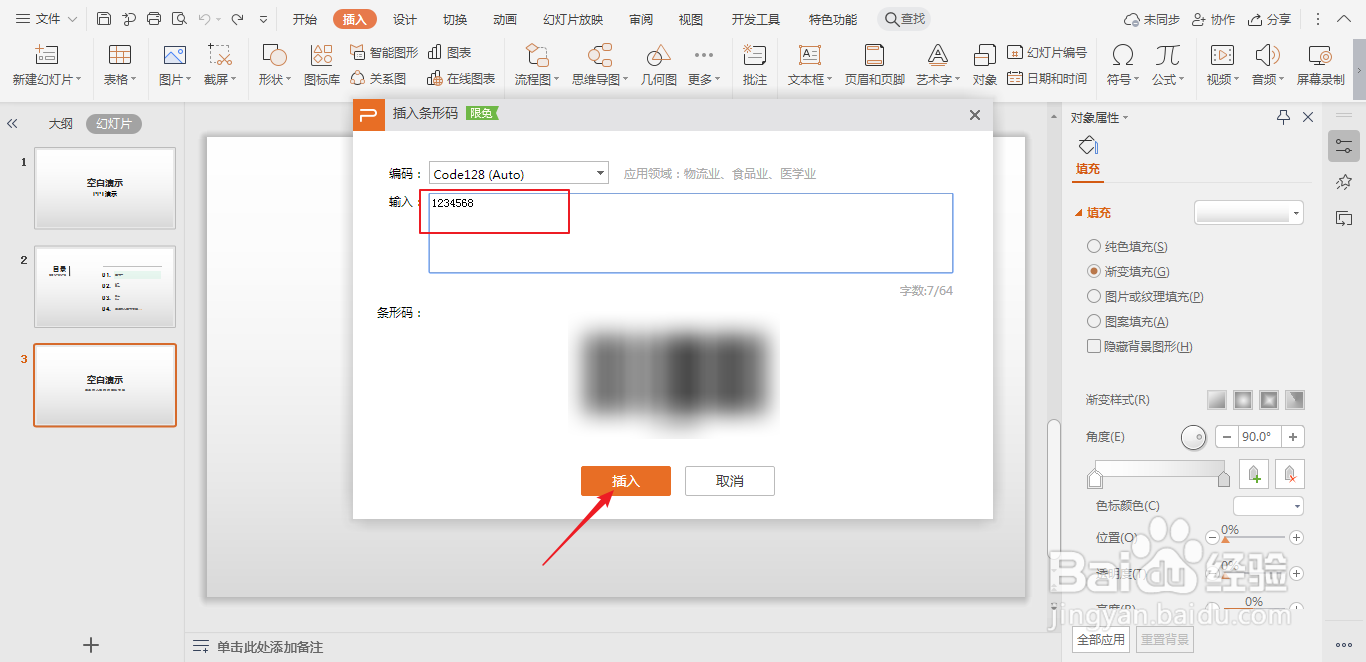Click Online Chart (在线图表)
The image size is (1366, 662).
click(461, 78)
